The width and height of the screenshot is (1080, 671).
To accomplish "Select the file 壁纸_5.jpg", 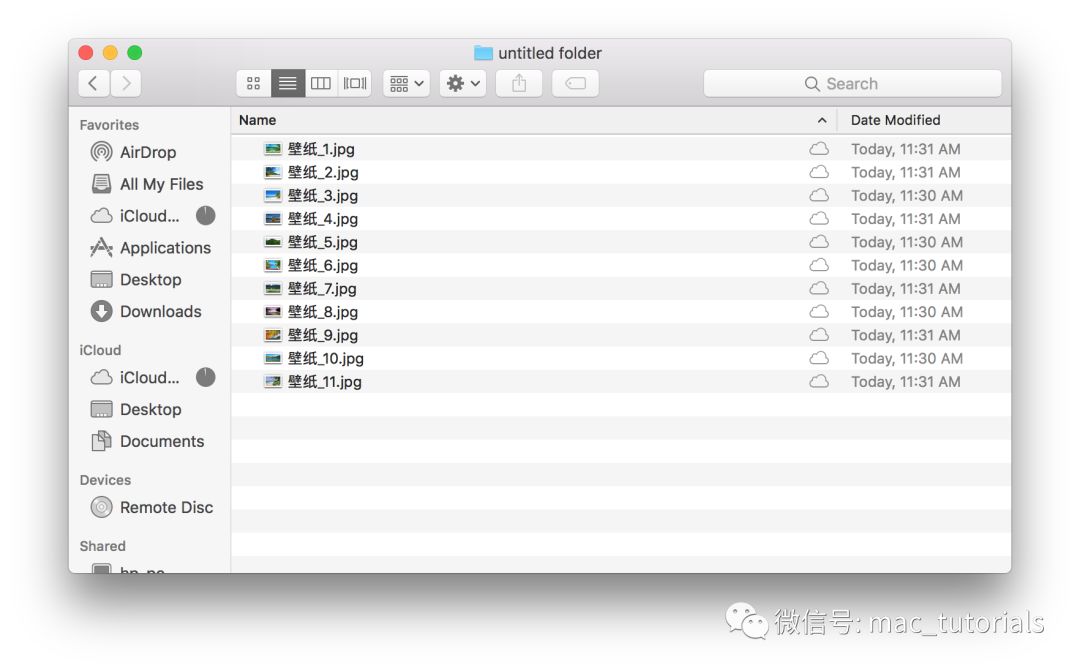I will click(x=322, y=242).
